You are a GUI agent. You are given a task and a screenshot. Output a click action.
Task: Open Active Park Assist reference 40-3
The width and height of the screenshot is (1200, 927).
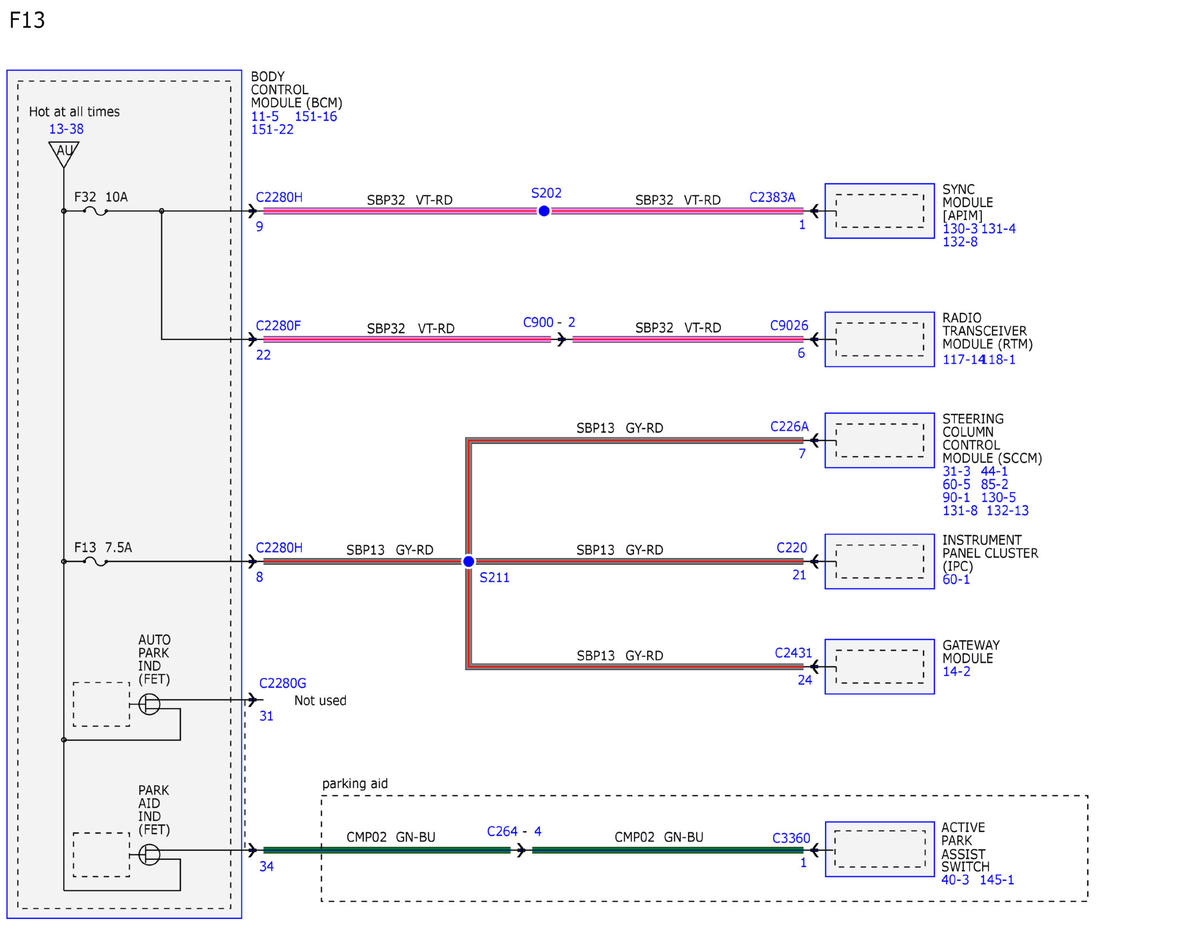pos(956,879)
